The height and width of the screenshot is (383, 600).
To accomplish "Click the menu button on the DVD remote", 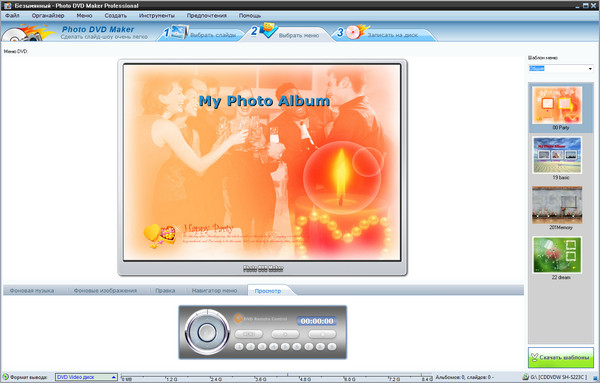I will pos(249,334).
